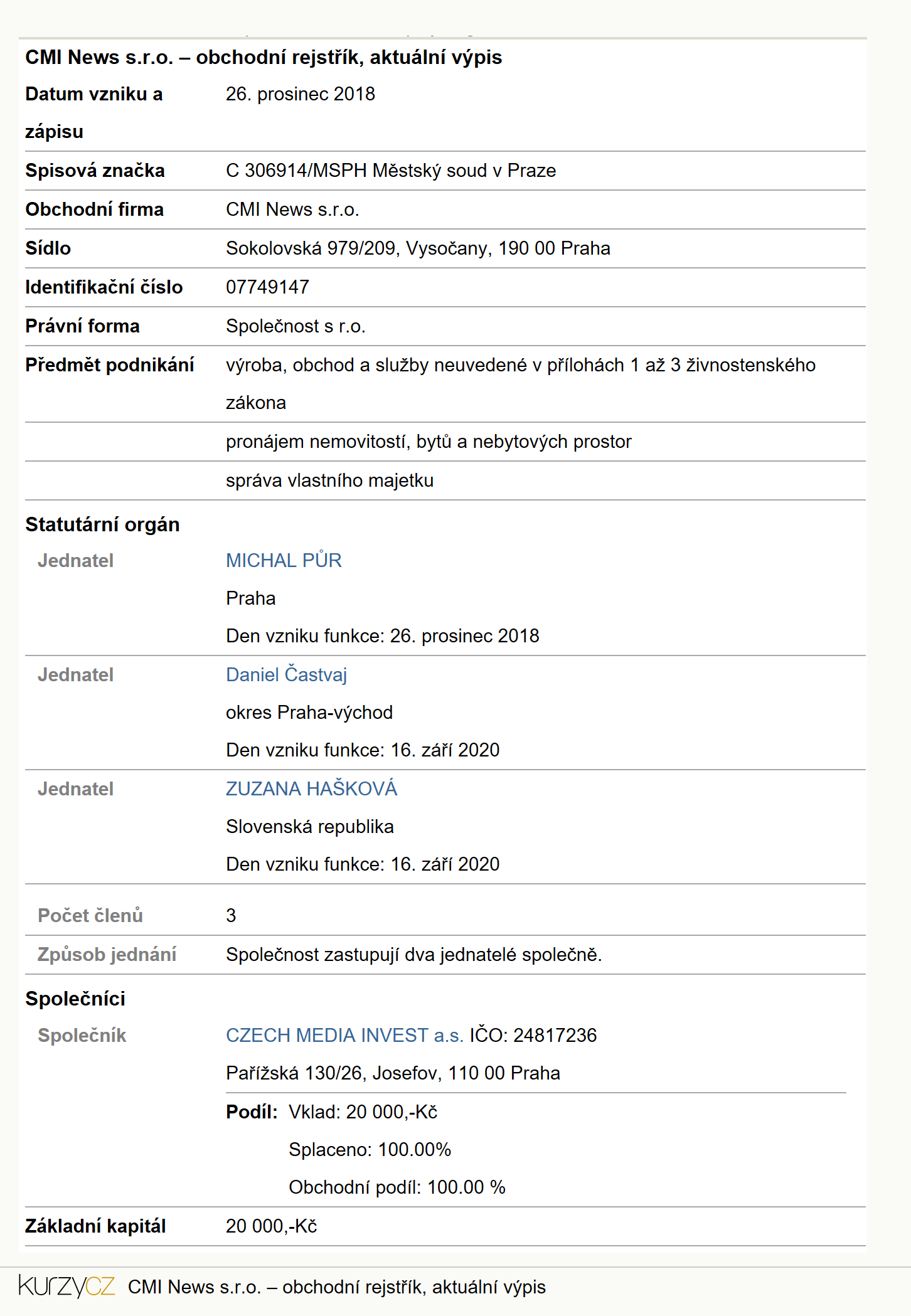This screenshot has width=911, height=1316.
Task: Select the page heading CMI News s.r.o.
Action: coord(264,57)
